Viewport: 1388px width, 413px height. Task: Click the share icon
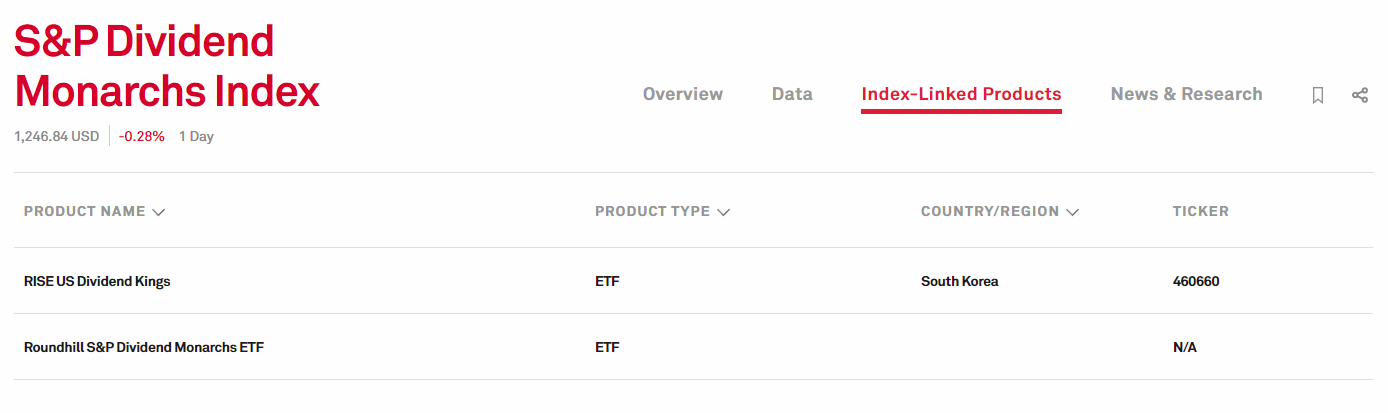(x=1359, y=95)
